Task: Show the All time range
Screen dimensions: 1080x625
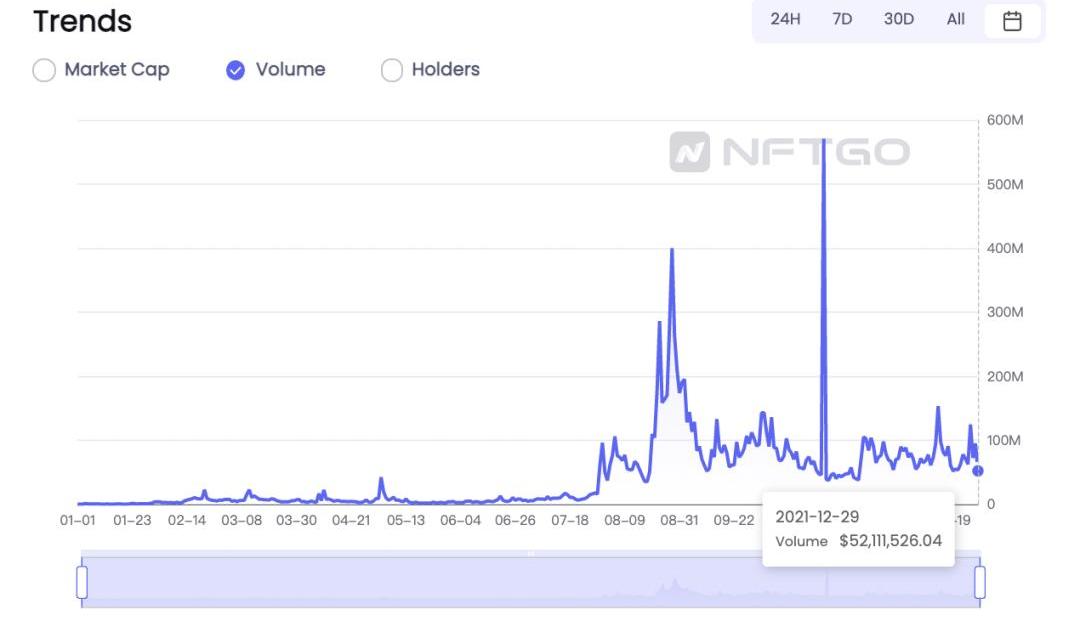Action: pos(956,19)
